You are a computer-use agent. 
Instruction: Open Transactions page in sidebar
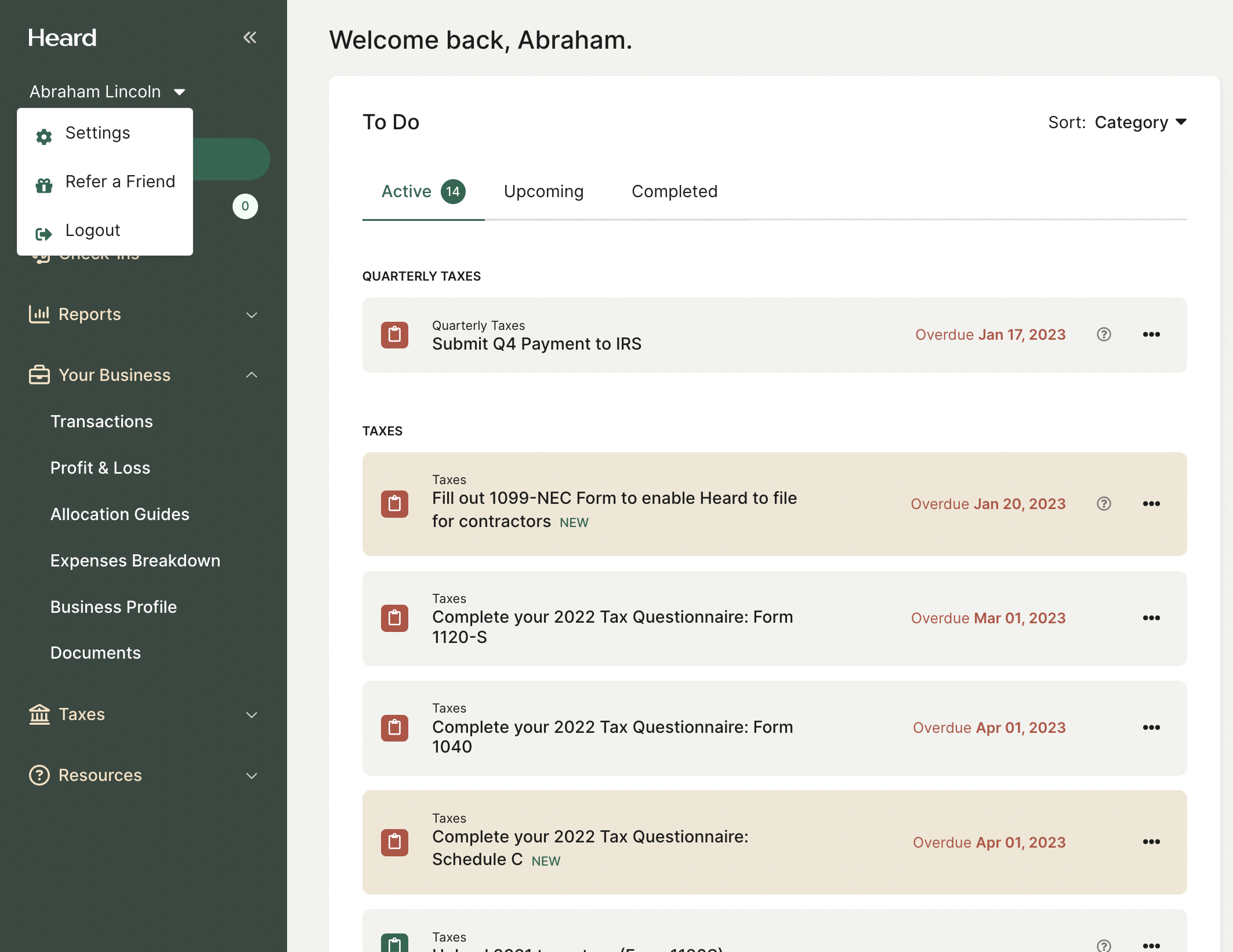101,422
